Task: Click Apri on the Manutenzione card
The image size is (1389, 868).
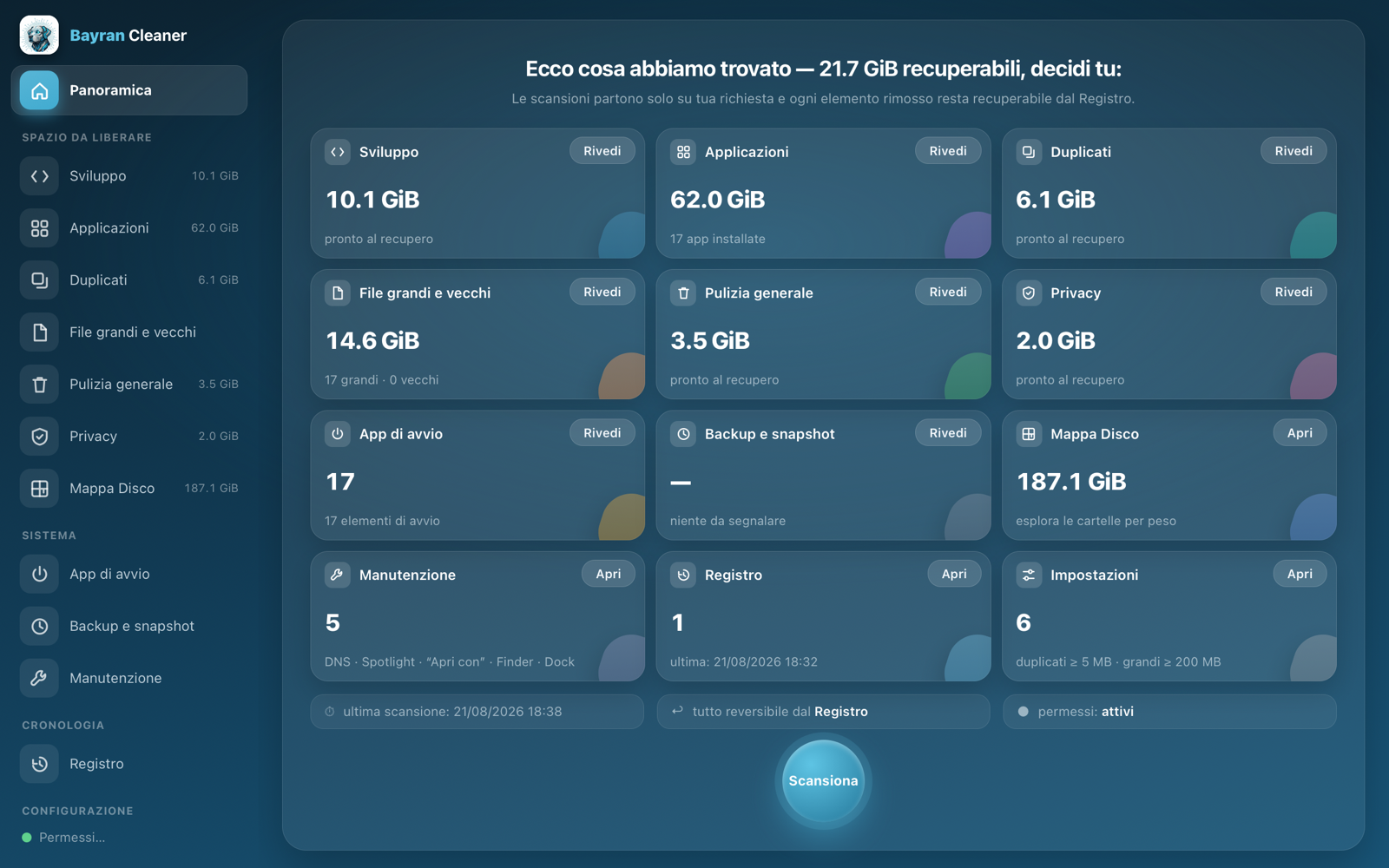Action: pos(609,574)
